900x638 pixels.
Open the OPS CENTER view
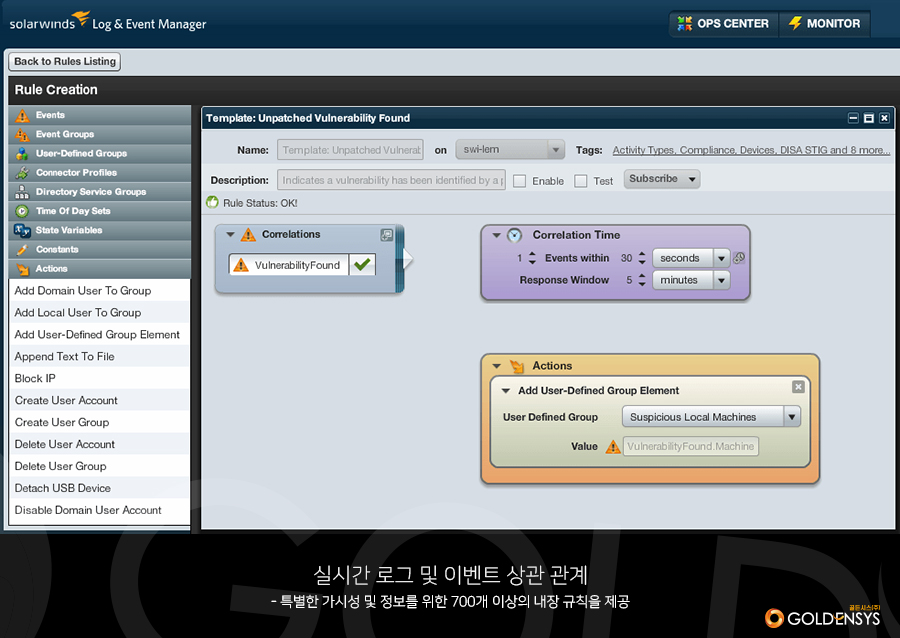723,24
